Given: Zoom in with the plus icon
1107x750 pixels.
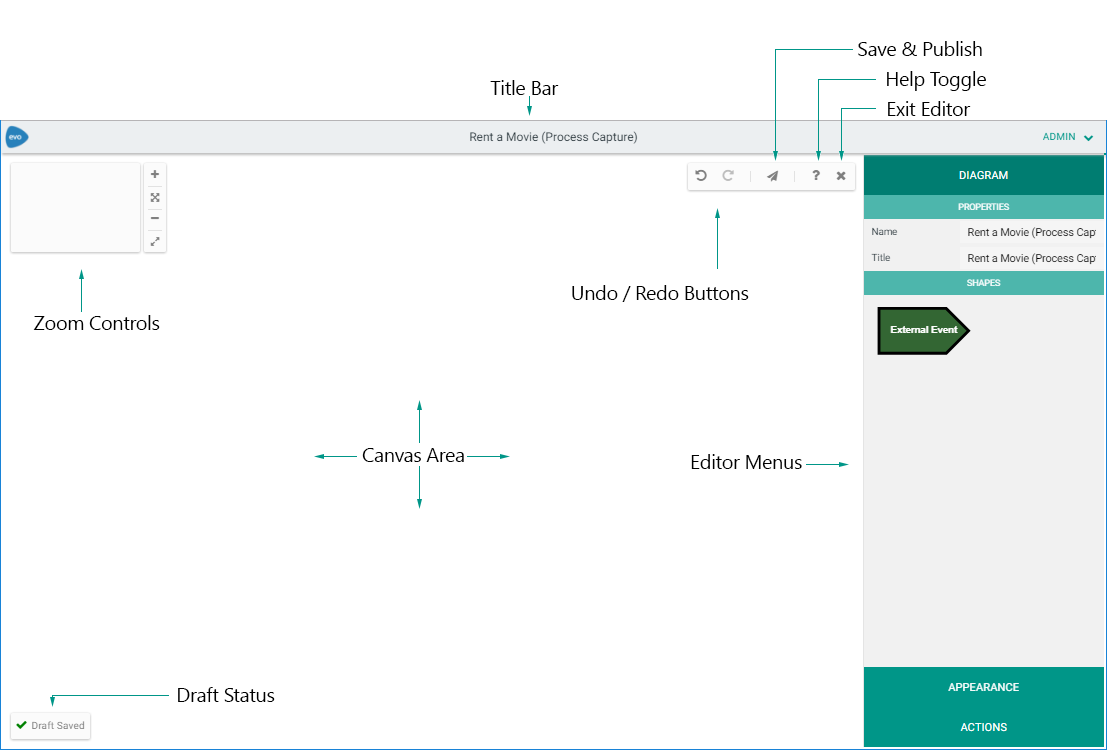Looking at the screenshot, I should click(155, 174).
